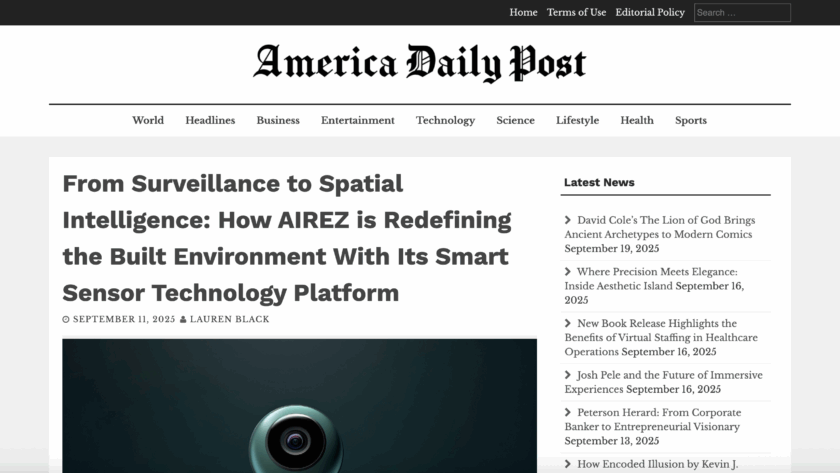Click the chevron before Peterson Herard article

point(568,413)
